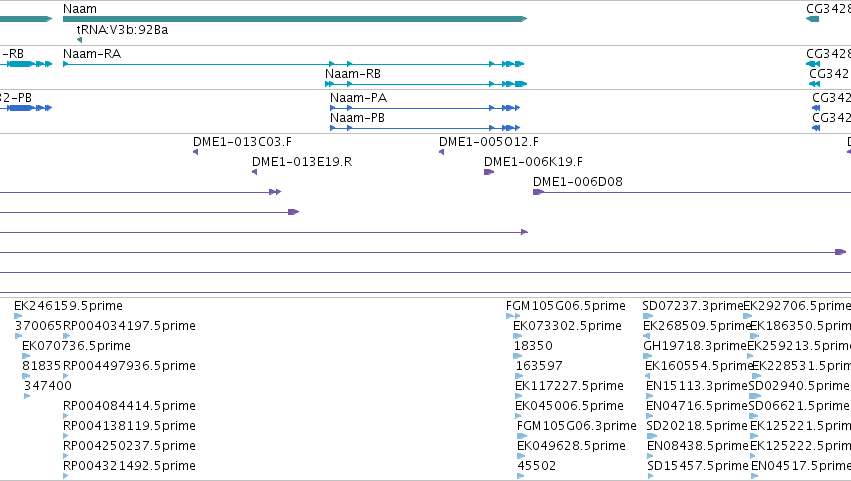Click light-blue arrow under FGM105G06.3prime
The height and width of the screenshot is (481, 851).
point(522,436)
